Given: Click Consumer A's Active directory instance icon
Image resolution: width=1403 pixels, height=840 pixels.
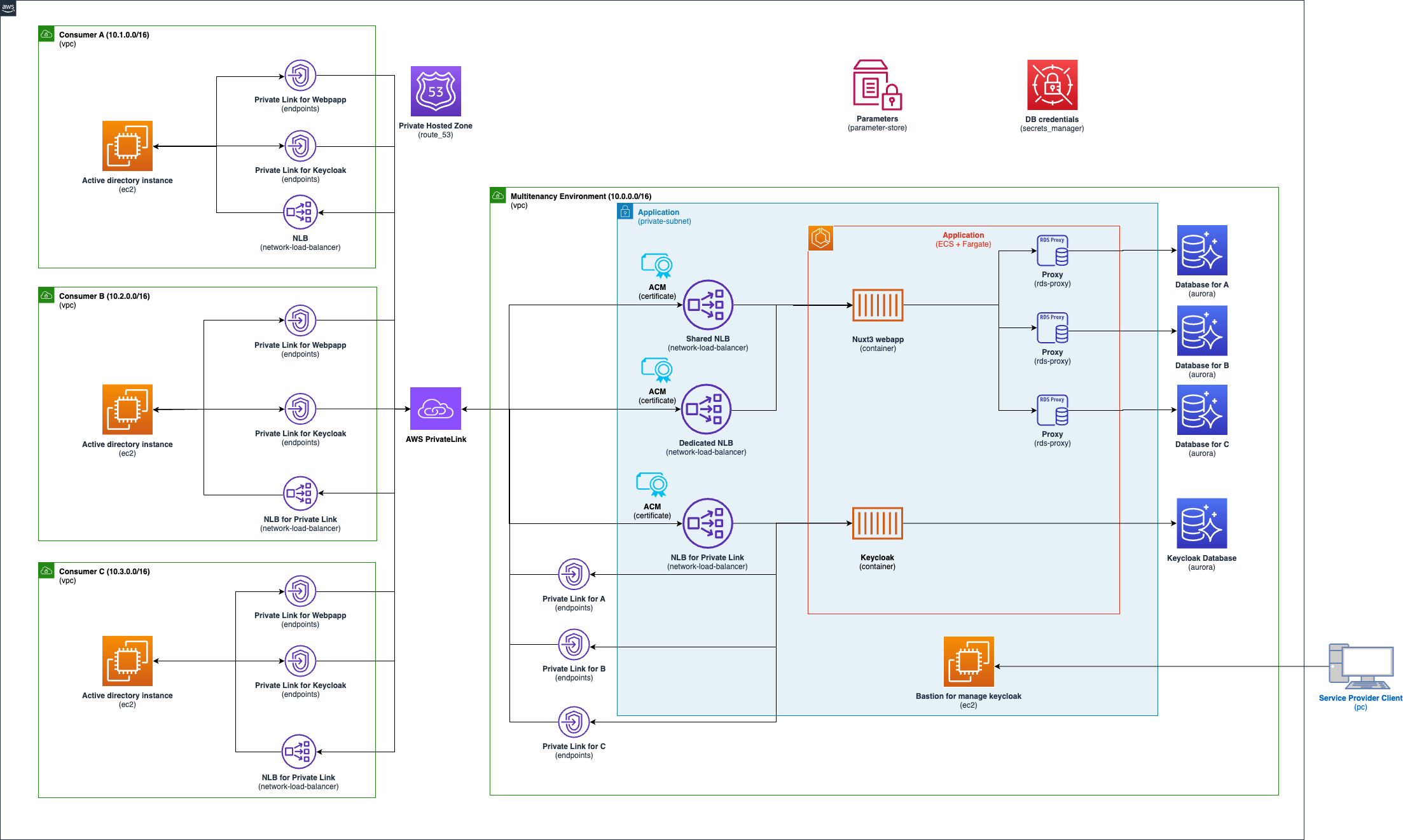Looking at the screenshot, I should click(x=127, y=146).
